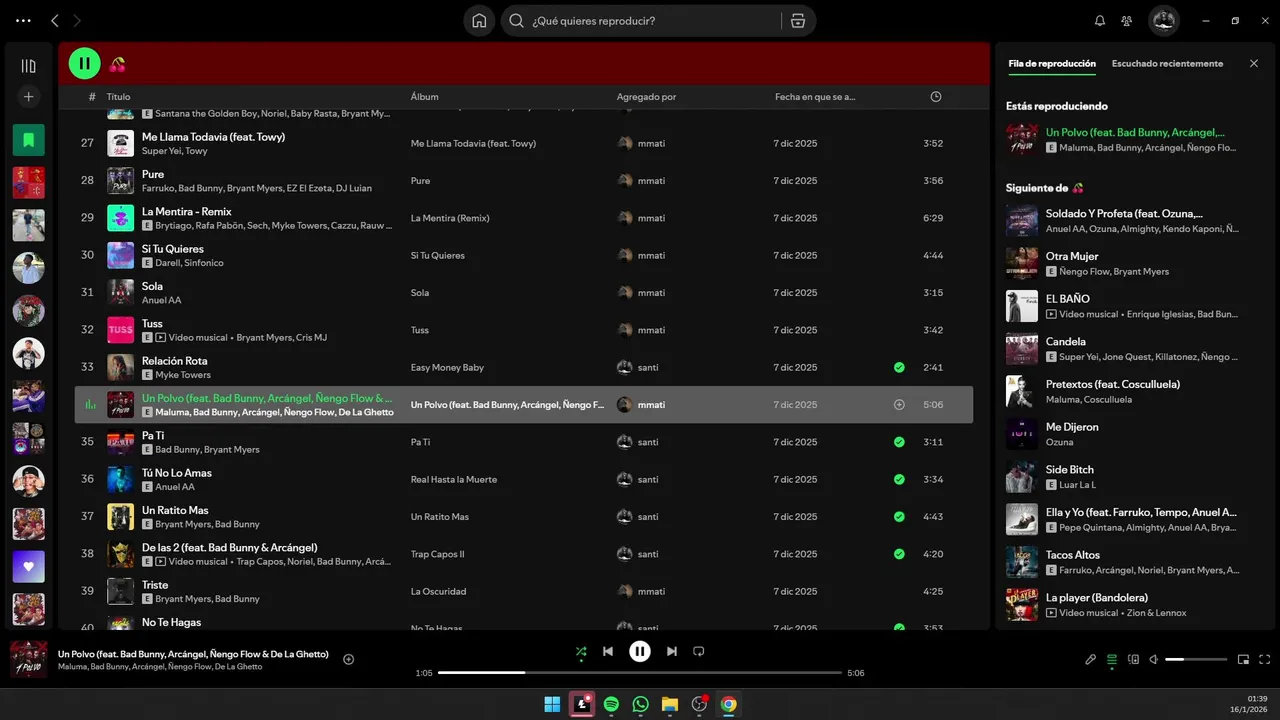This screenshot has height=720, width=1280.
Task: Open the lyrics microphone icon
Action: [1091, 660]
